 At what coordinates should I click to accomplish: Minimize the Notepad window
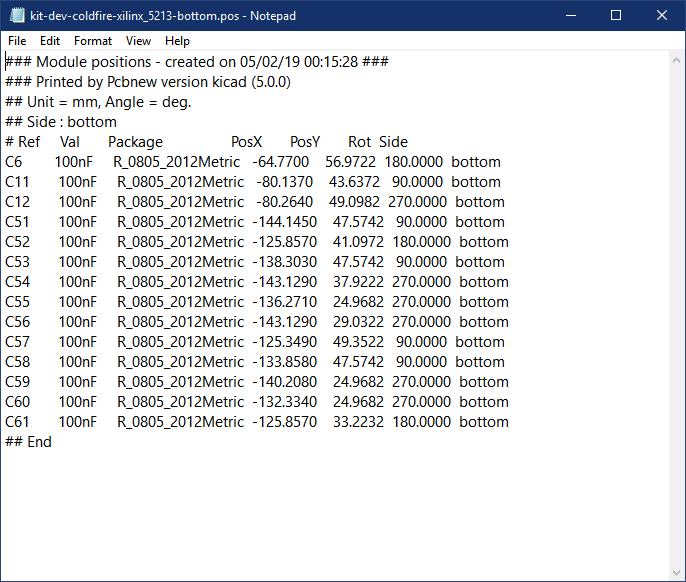tap(570, 15)
